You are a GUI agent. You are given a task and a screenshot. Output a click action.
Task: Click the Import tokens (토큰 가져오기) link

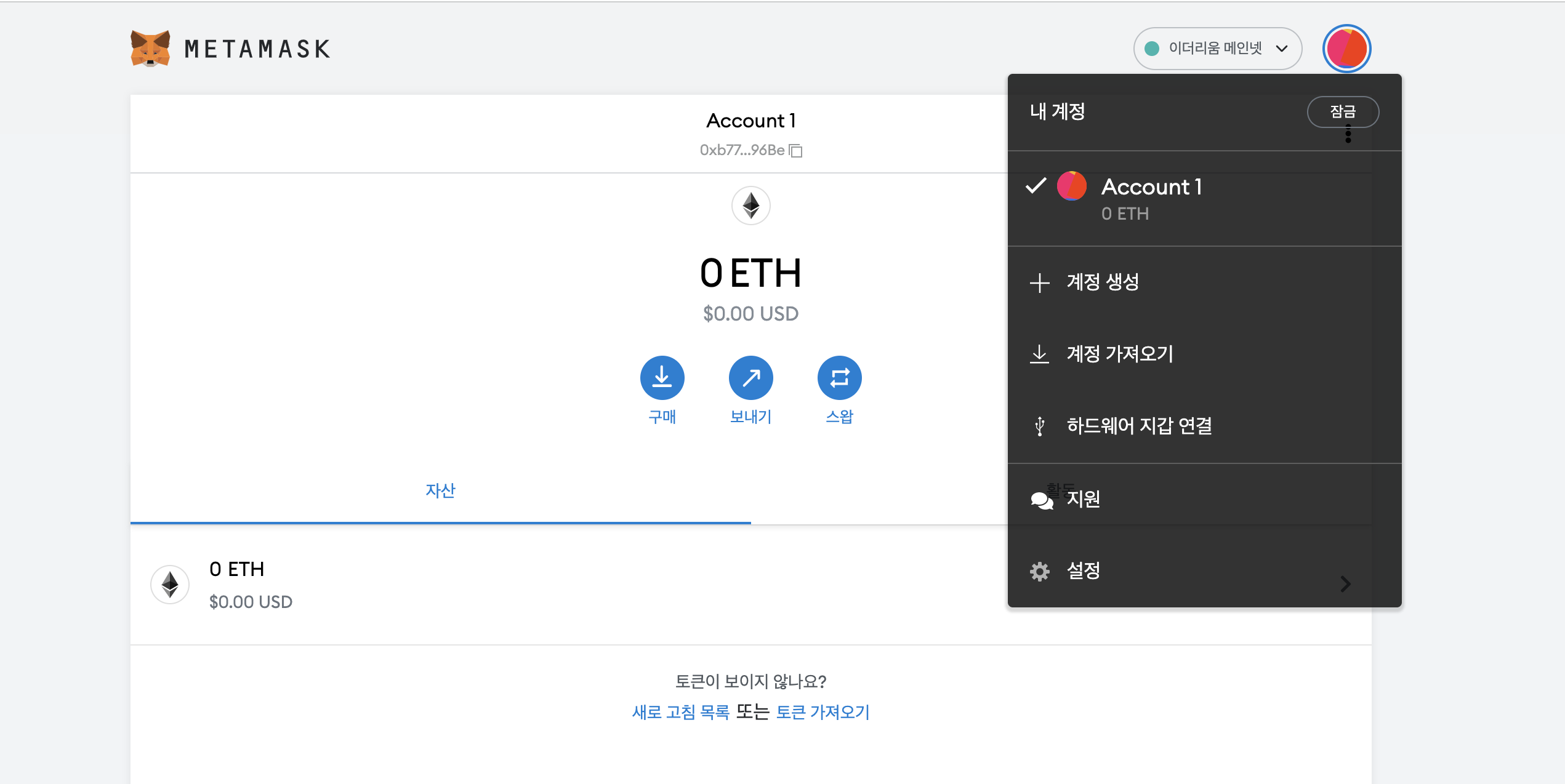coord(823,712)
